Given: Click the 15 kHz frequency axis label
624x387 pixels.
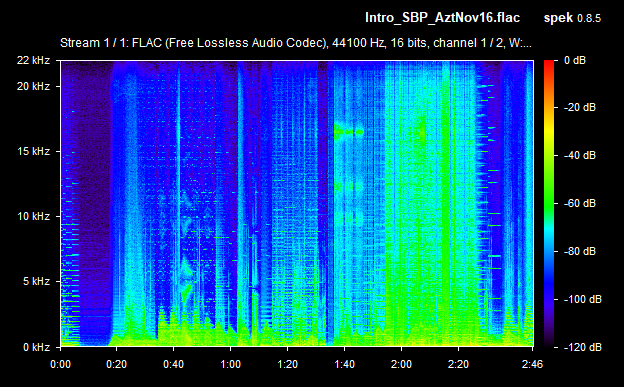Looking at the screenshot, I should tap(33, 151).
